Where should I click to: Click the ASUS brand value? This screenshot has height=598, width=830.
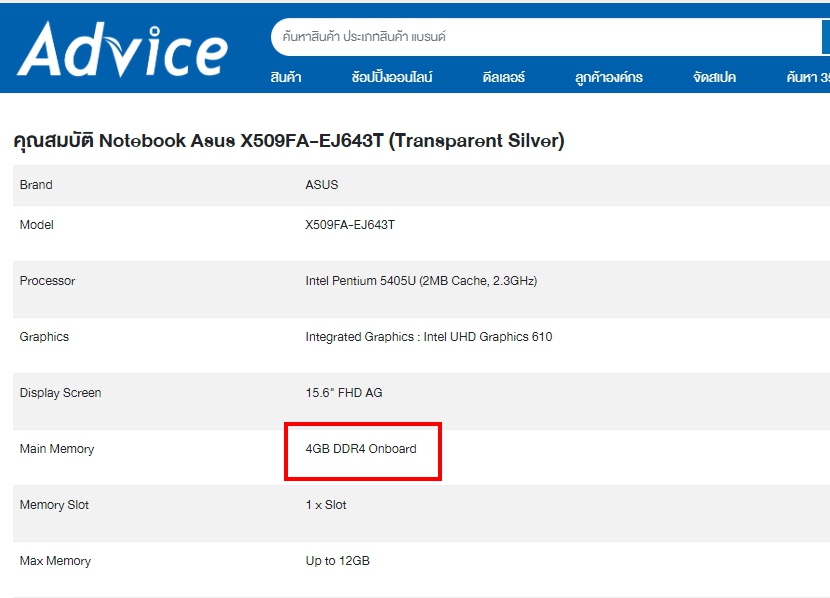[322, 185]
